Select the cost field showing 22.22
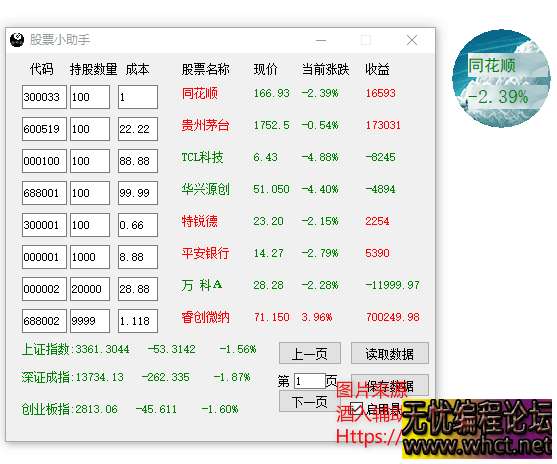The image size is (557, 464). pos(138,129)
